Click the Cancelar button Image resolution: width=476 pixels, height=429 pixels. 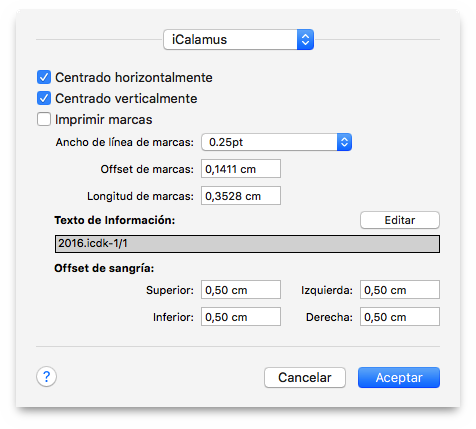tap(305, 378)
